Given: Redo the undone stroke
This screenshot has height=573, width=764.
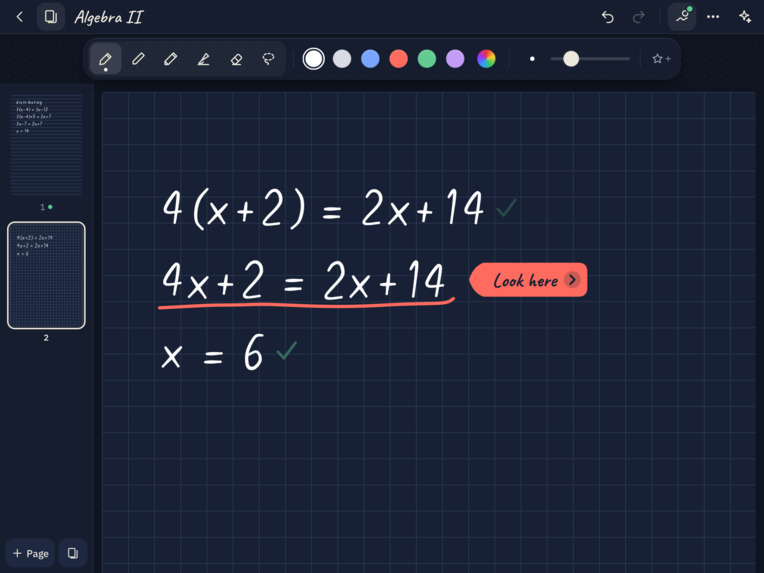Looking at the screenshot, I should (638, 17).
